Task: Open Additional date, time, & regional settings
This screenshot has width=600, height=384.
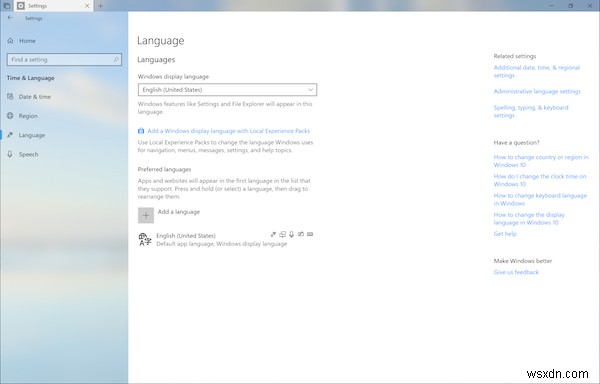Action: 536,72
